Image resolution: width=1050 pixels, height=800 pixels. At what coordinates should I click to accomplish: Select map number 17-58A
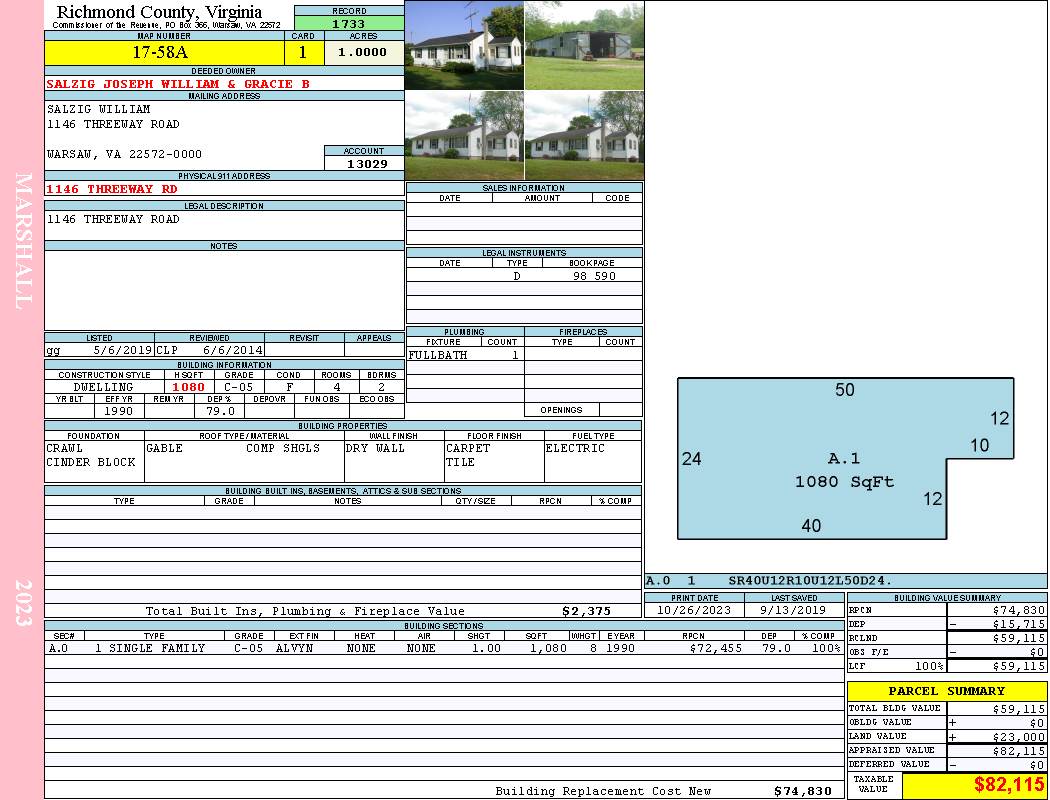coord(165,52)
